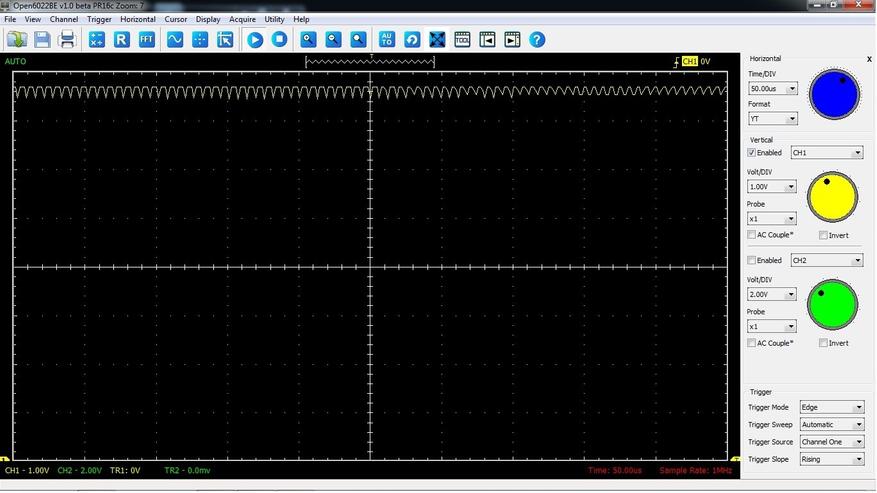Click the Print icon in toolbar
This screenshot has height=493, width=877.
[x=67, y=40]
